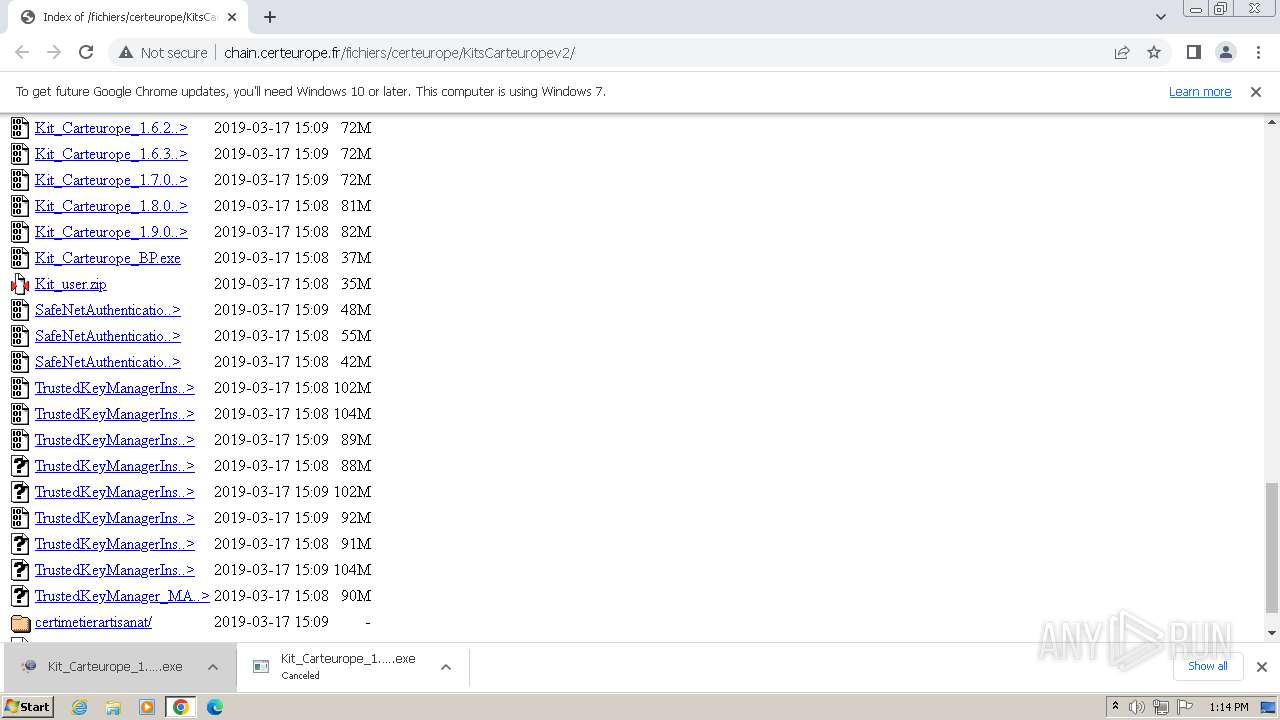Open the certimetierartisanat/ folder
1280x720 pixels.
(x=93, y=622)
